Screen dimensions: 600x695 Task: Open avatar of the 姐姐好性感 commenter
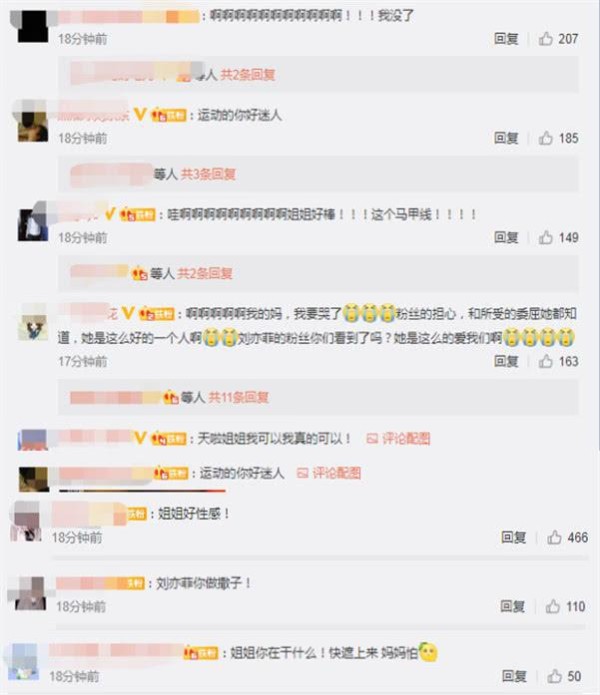pyautogui.click(x=26, y=521)
